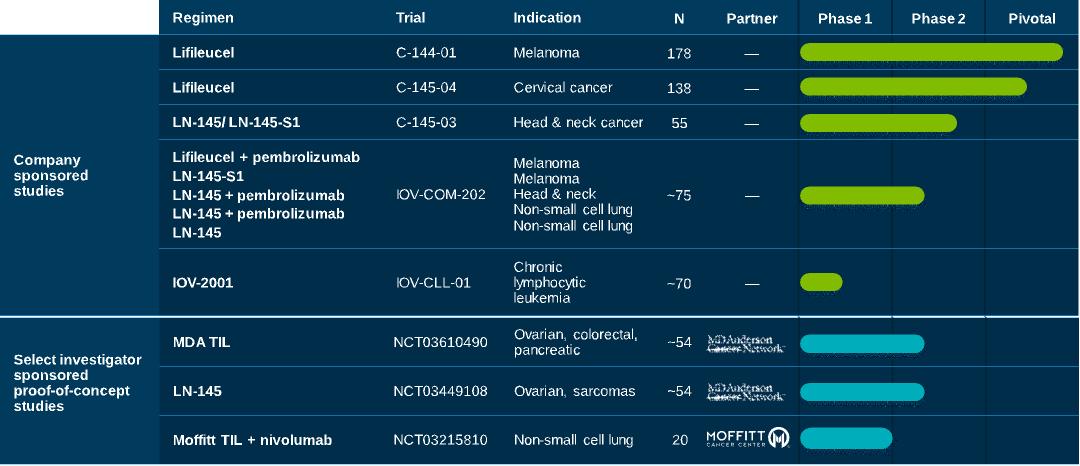Click the MD Anderson logo in the LN-145 ovarian, sarcomas row
This screenshot has width=1080, height=466.
pos(746,392)
